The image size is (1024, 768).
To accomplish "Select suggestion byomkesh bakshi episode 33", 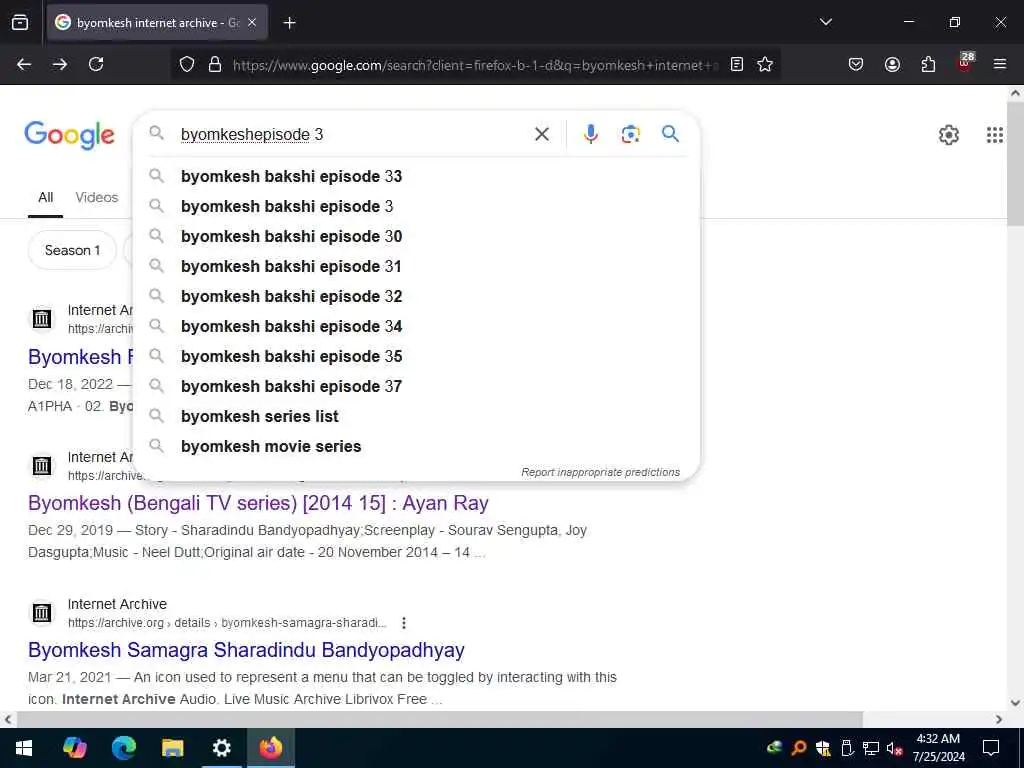I will tap(417, 176).
